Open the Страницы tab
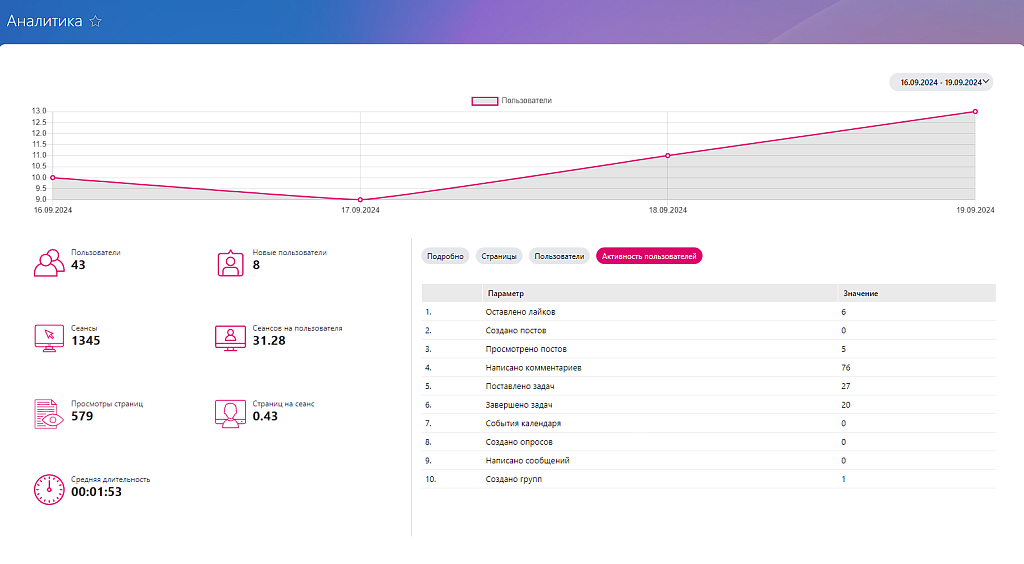 pos(499,256)
